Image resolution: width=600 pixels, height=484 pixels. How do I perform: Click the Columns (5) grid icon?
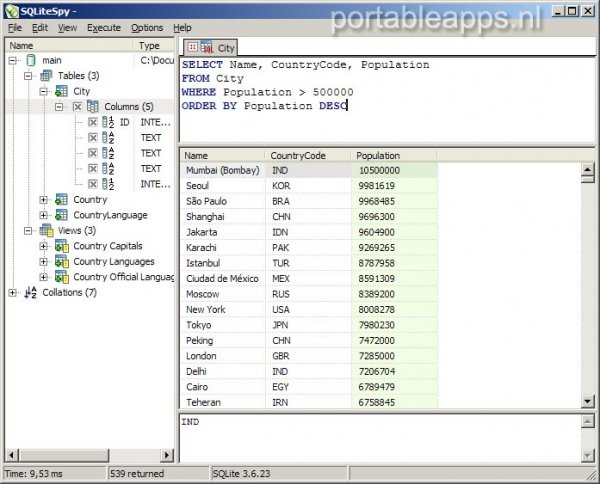[93, 106]
